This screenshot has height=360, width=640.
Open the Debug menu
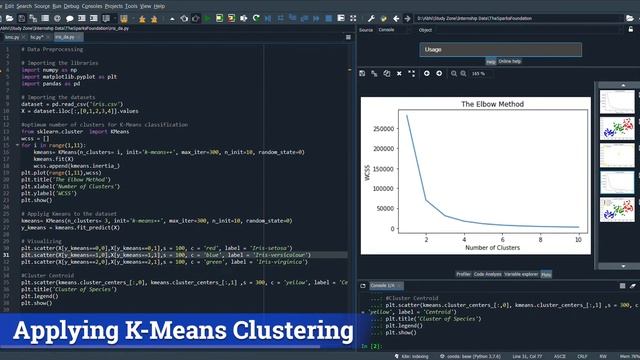(x=71, y=6)
